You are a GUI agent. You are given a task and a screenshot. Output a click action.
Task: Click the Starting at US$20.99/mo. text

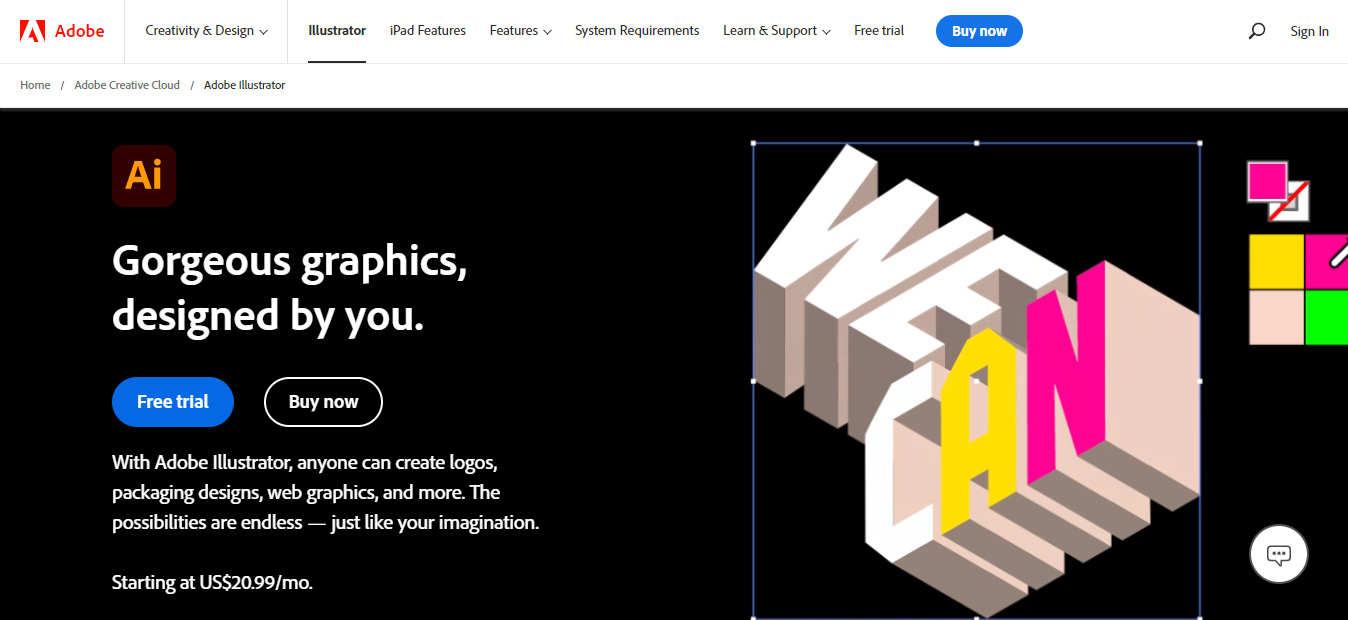tap(212, 582)
